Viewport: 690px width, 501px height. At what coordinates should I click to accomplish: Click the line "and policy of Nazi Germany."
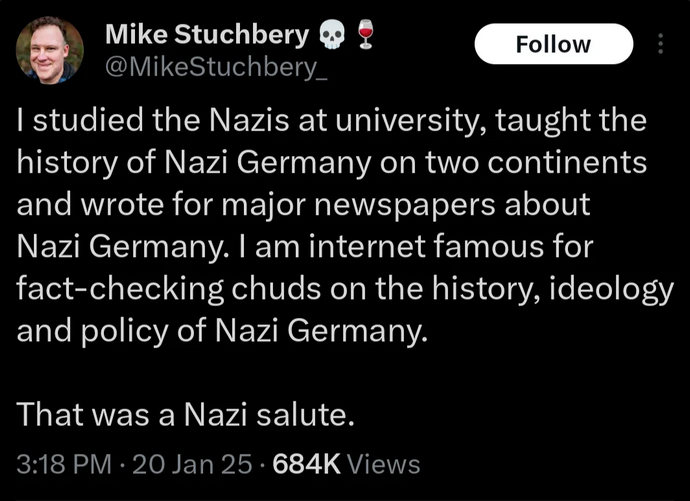(x=222, y=330)
